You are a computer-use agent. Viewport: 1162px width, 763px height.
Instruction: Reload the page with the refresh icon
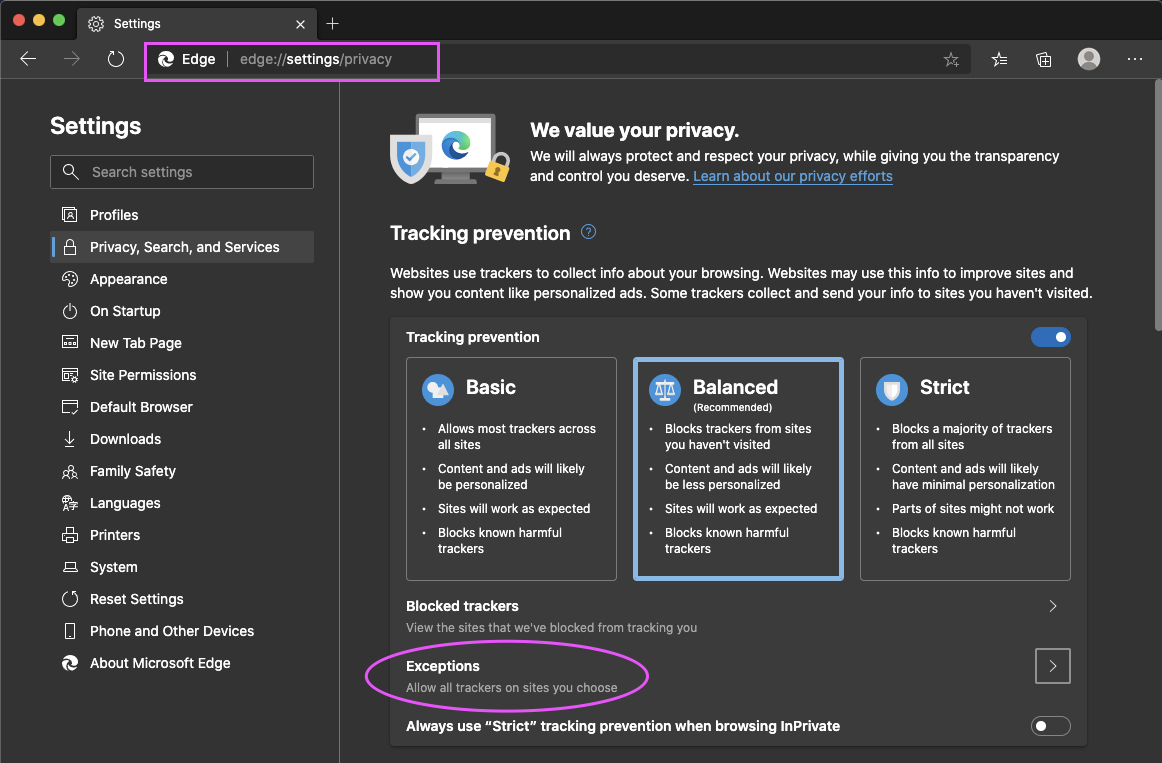[x=116, y=59]
